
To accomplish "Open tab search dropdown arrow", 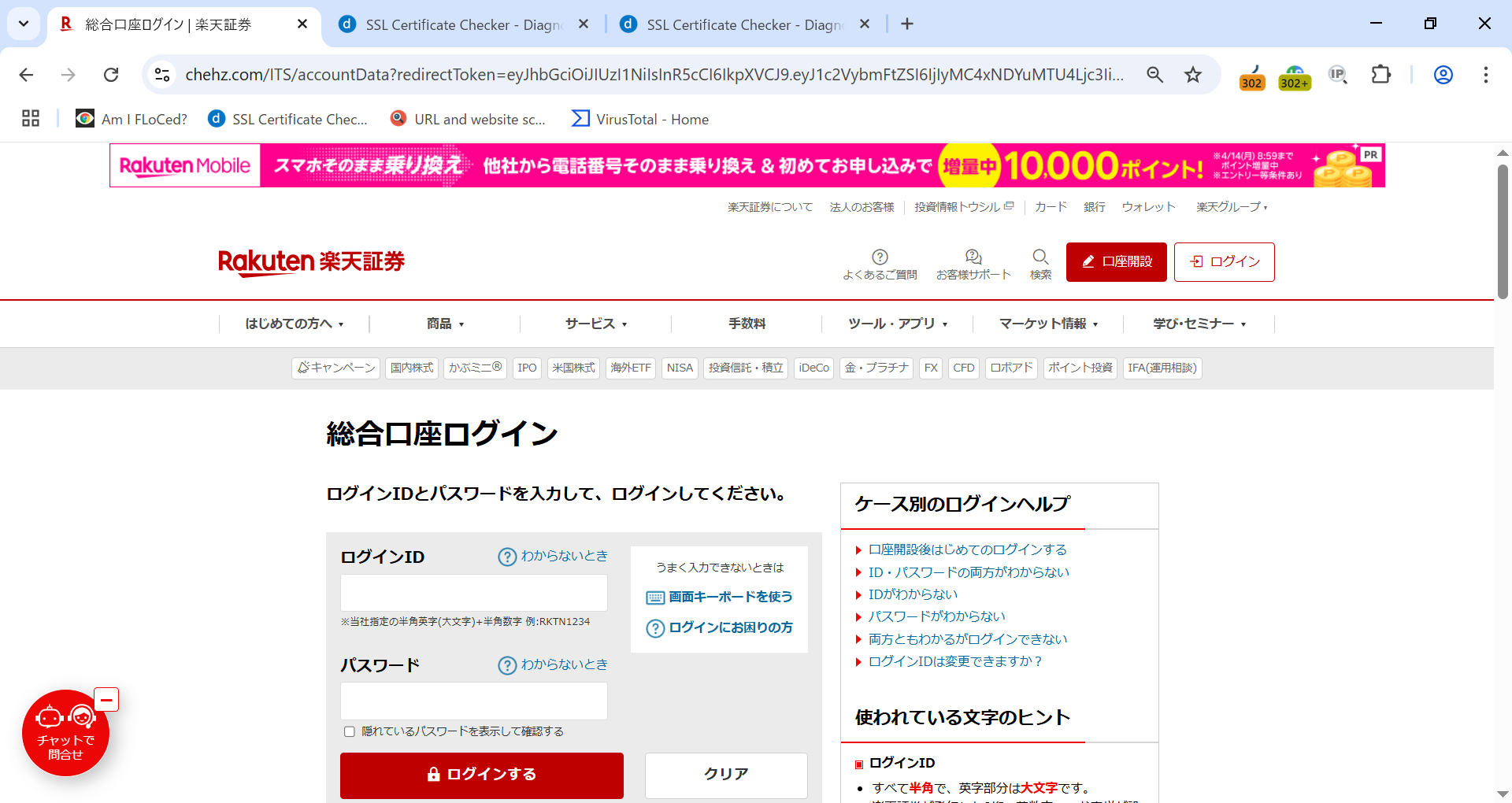I will (x=24, y=24).
